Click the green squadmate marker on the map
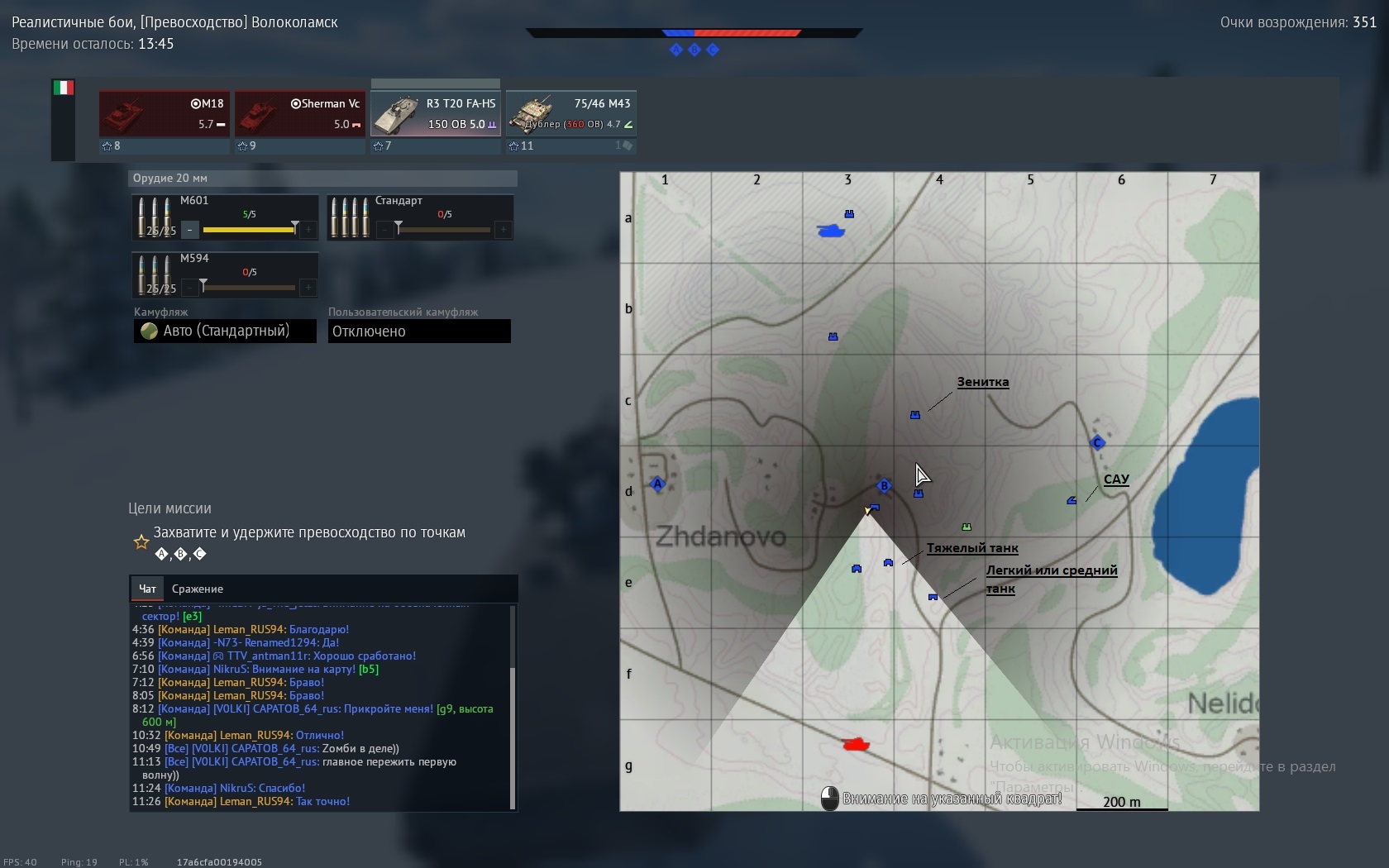 (x=967, y=527)
